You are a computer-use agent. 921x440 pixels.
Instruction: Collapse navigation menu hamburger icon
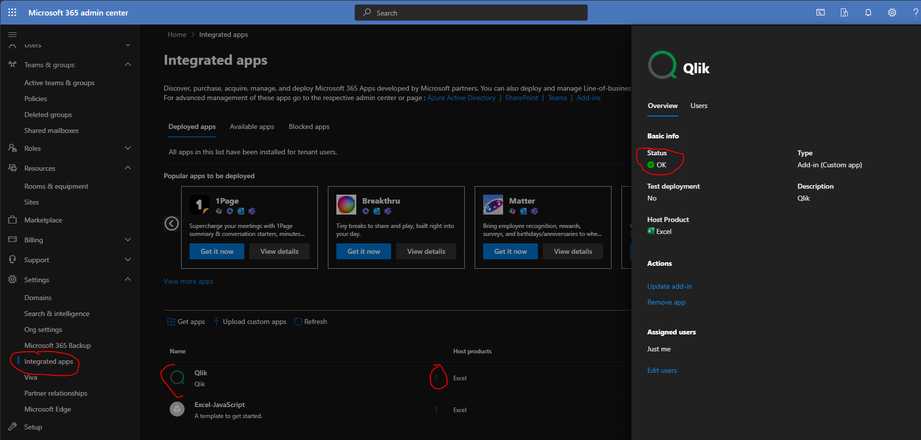[x=12, y=35]
